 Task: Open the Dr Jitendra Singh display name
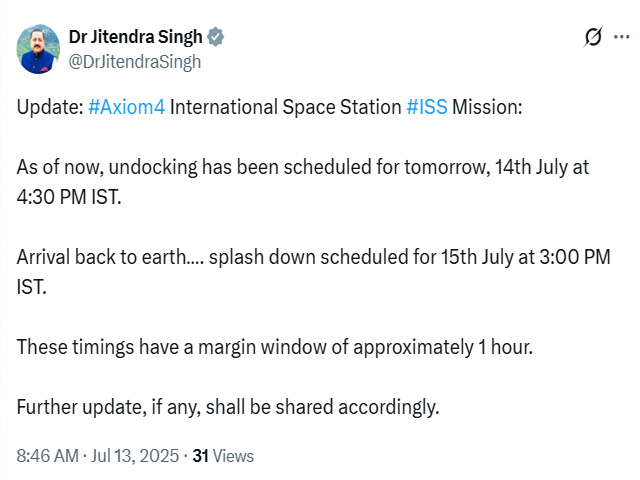click(136, 37)
